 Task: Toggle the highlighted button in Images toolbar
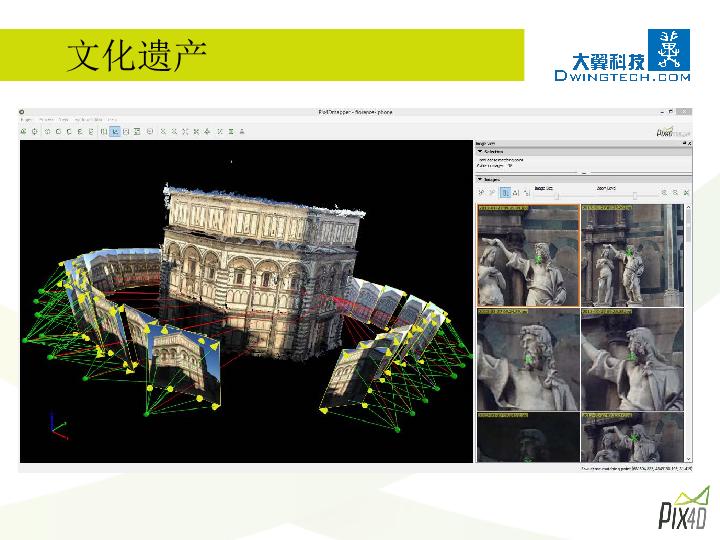504,192
